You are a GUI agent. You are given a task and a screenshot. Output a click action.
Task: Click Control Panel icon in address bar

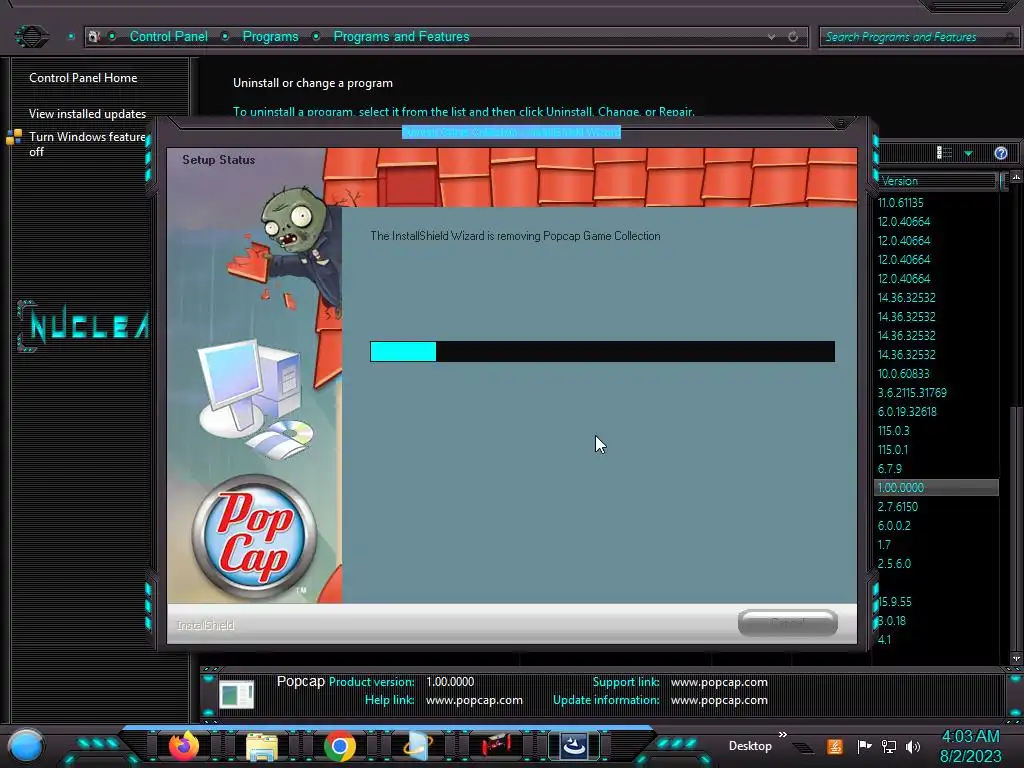(94, 37)
